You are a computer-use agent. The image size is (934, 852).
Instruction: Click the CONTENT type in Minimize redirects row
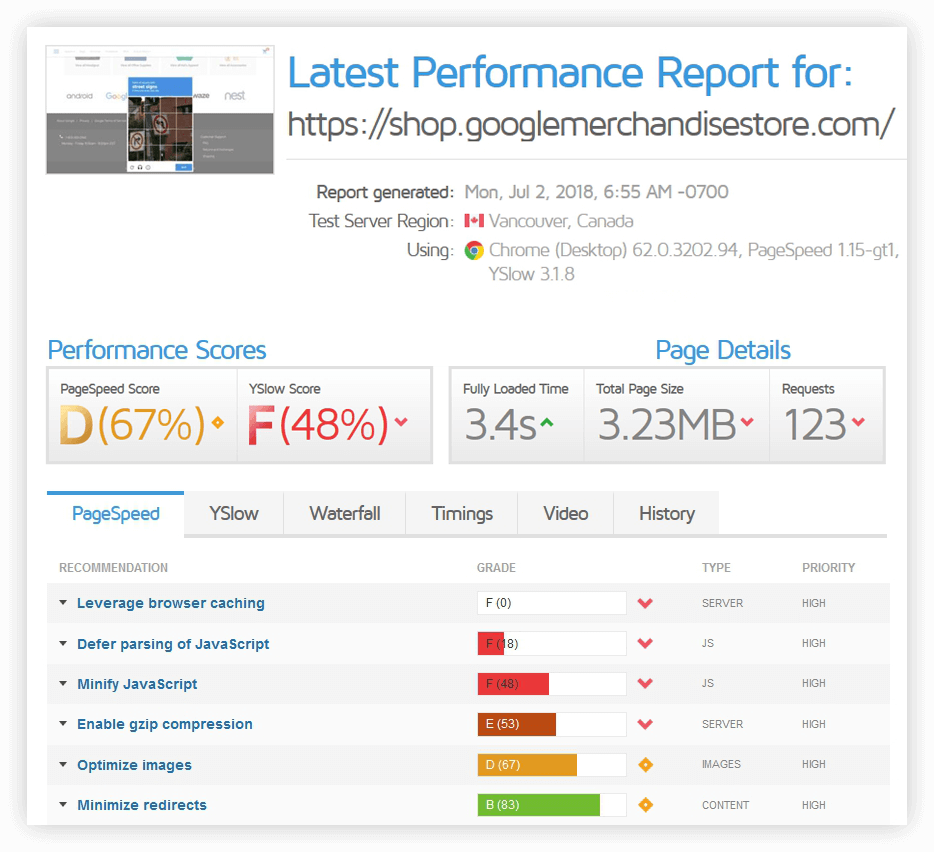726,805
